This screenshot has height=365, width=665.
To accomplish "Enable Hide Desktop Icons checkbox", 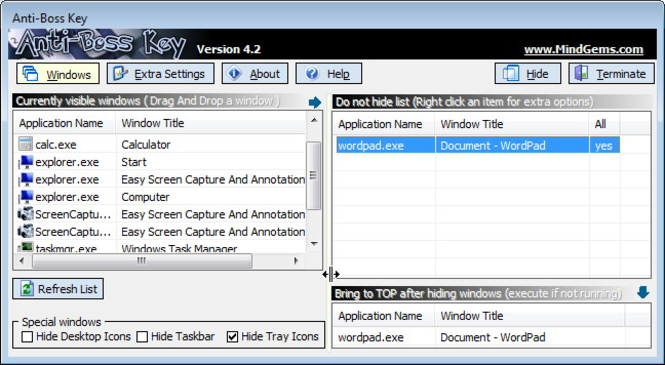I will click(28, 337).
